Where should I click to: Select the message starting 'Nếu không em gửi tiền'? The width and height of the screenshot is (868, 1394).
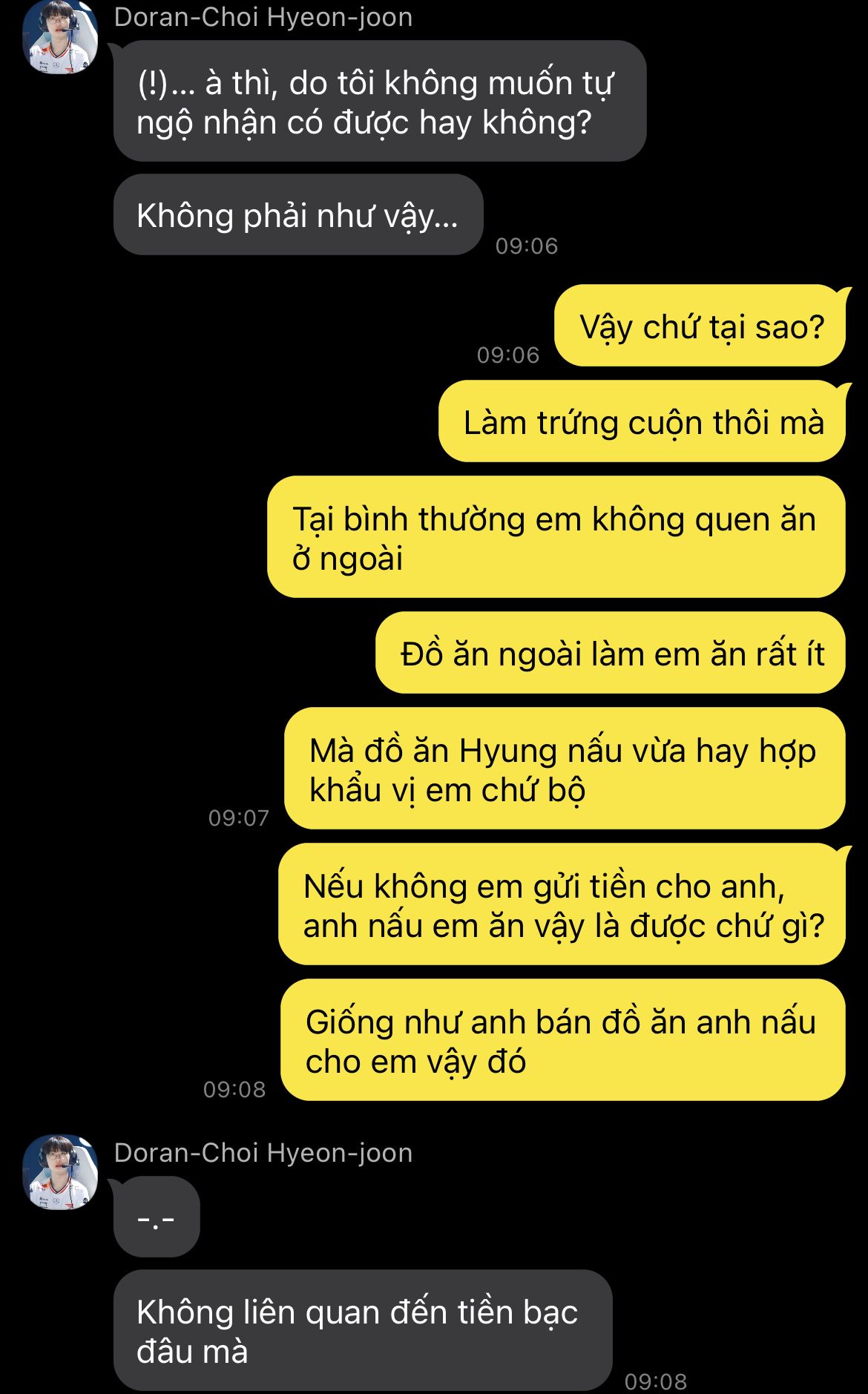click(562, 904)
